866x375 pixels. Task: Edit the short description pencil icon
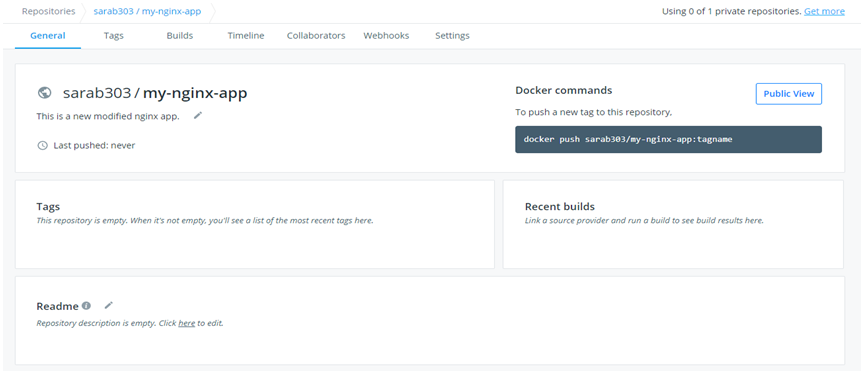point(198,115)
